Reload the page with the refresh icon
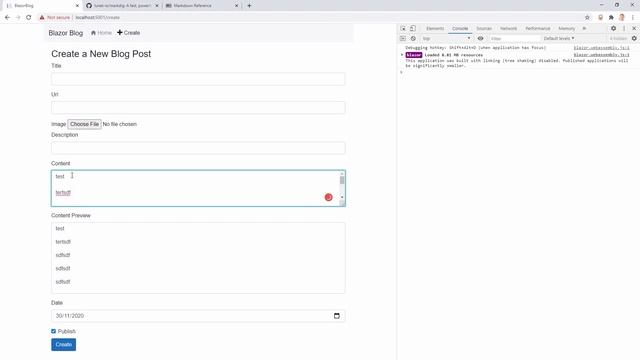The width and height of the screenshot is (640, 360). 29,18
